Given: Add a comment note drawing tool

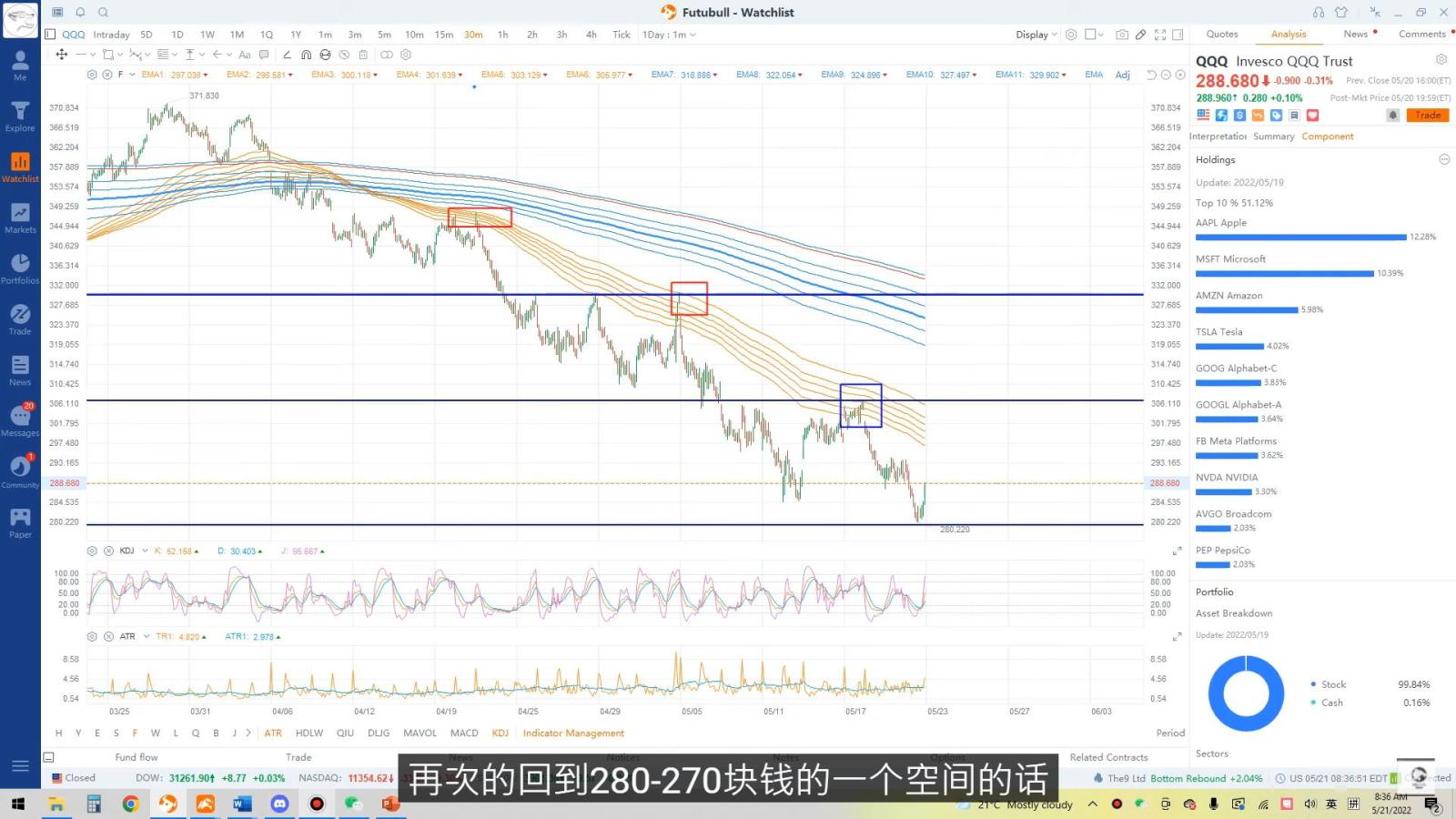Looking at the screenshot, I should point(264,55).
